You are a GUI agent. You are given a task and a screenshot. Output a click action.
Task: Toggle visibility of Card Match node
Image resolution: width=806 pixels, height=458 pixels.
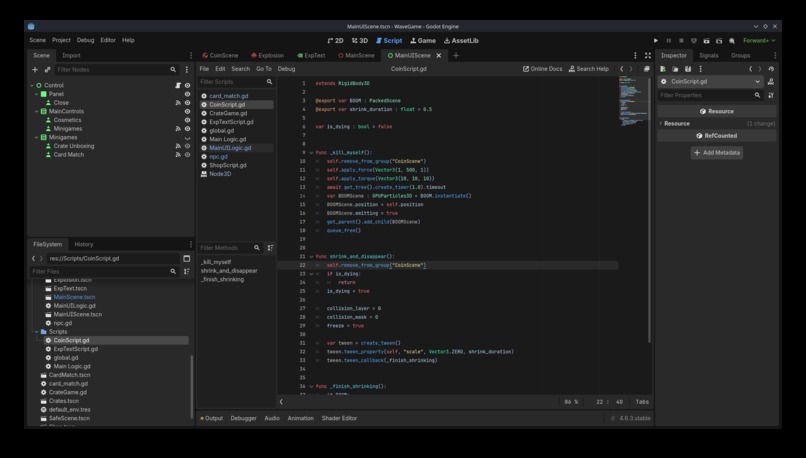188,155
